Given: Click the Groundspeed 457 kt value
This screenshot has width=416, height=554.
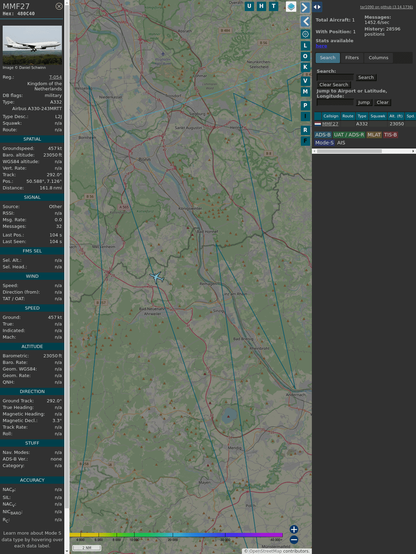Looking at the screenshot, I should click(x=55, y=148).
